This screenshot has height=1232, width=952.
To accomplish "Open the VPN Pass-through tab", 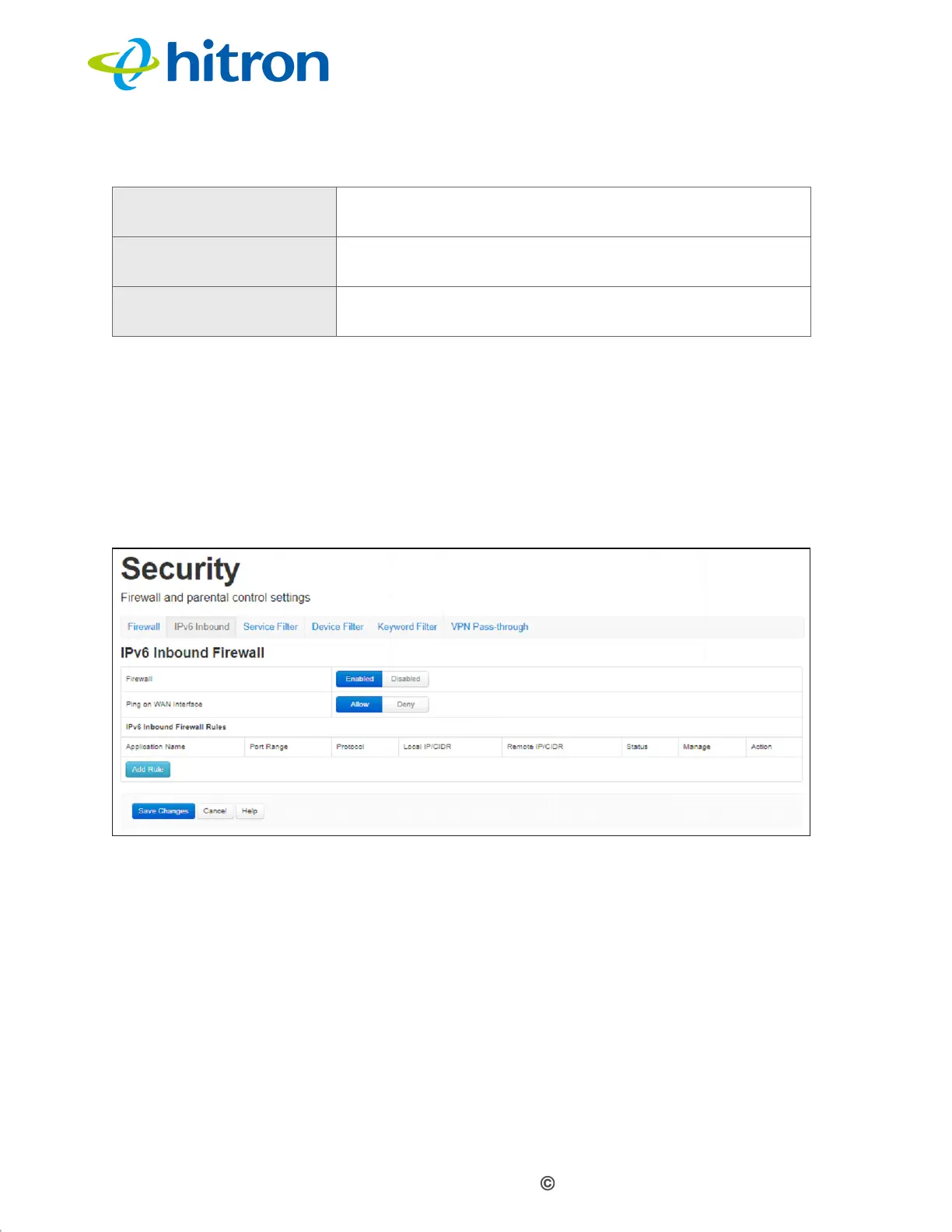I will tap(490, 627).
